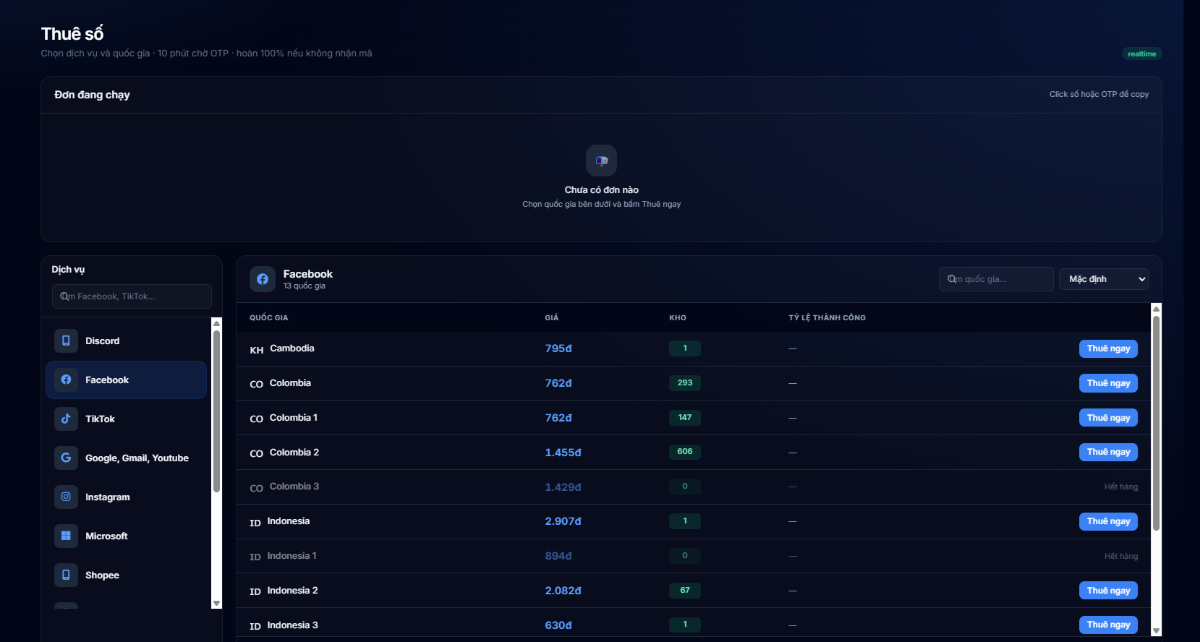Click the Colombia 3 country name
Screen dimensions: 1200x642
[x=294, y=486]
